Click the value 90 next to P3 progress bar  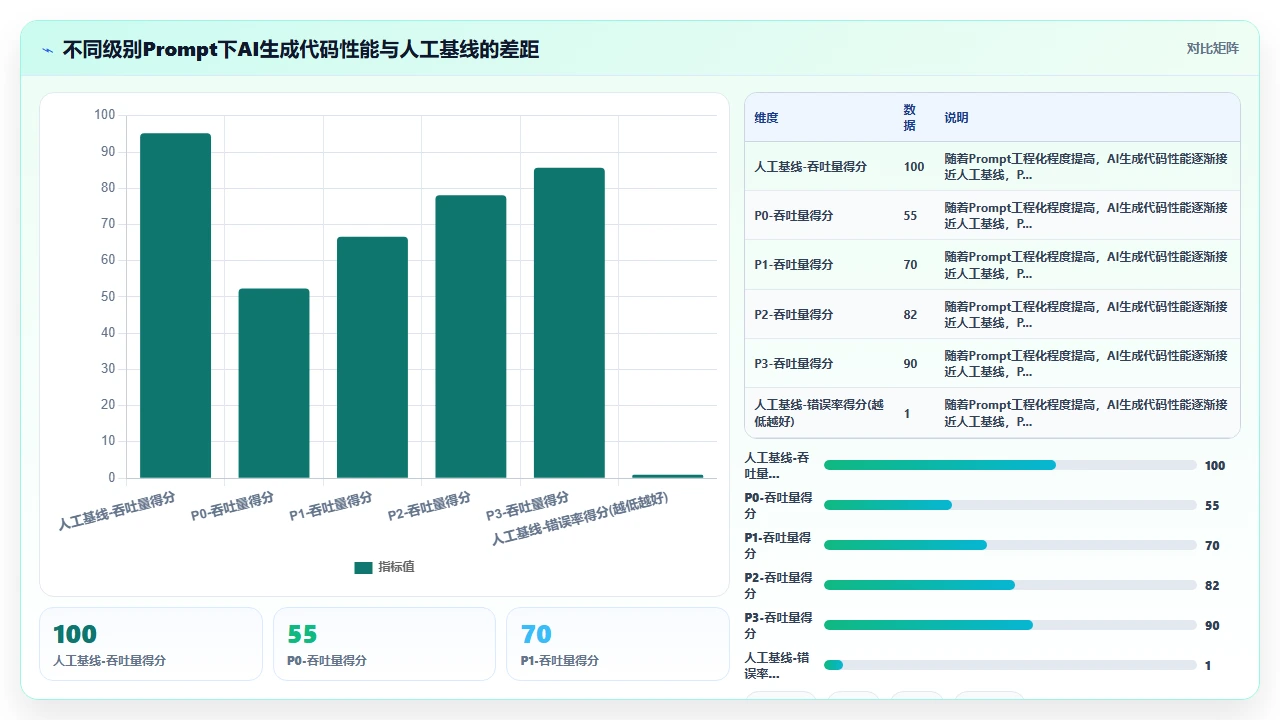[x=1212, y=625]
